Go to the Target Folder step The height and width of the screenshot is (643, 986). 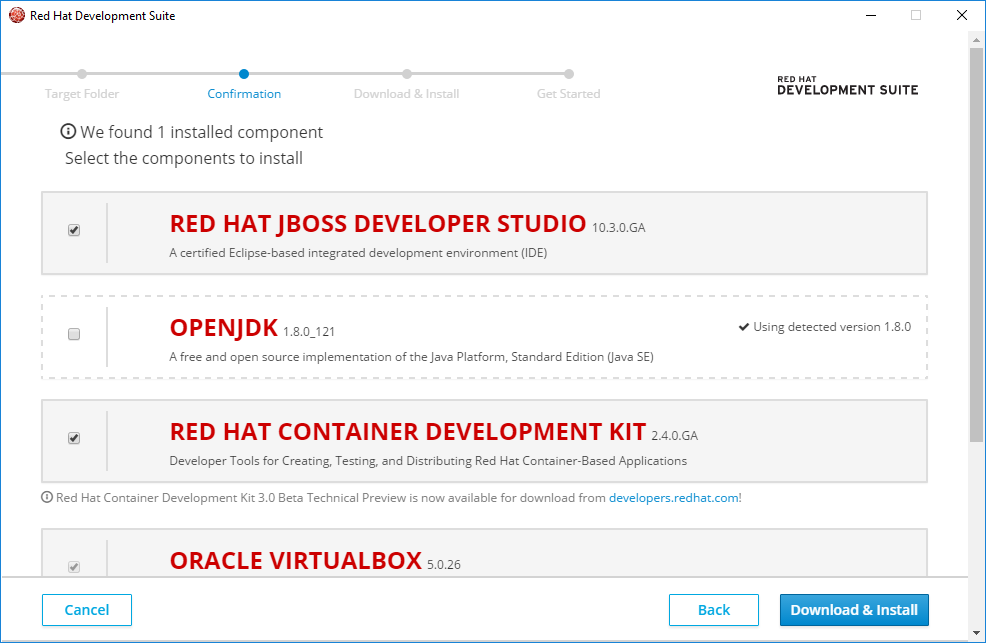(x=82, y=94)
